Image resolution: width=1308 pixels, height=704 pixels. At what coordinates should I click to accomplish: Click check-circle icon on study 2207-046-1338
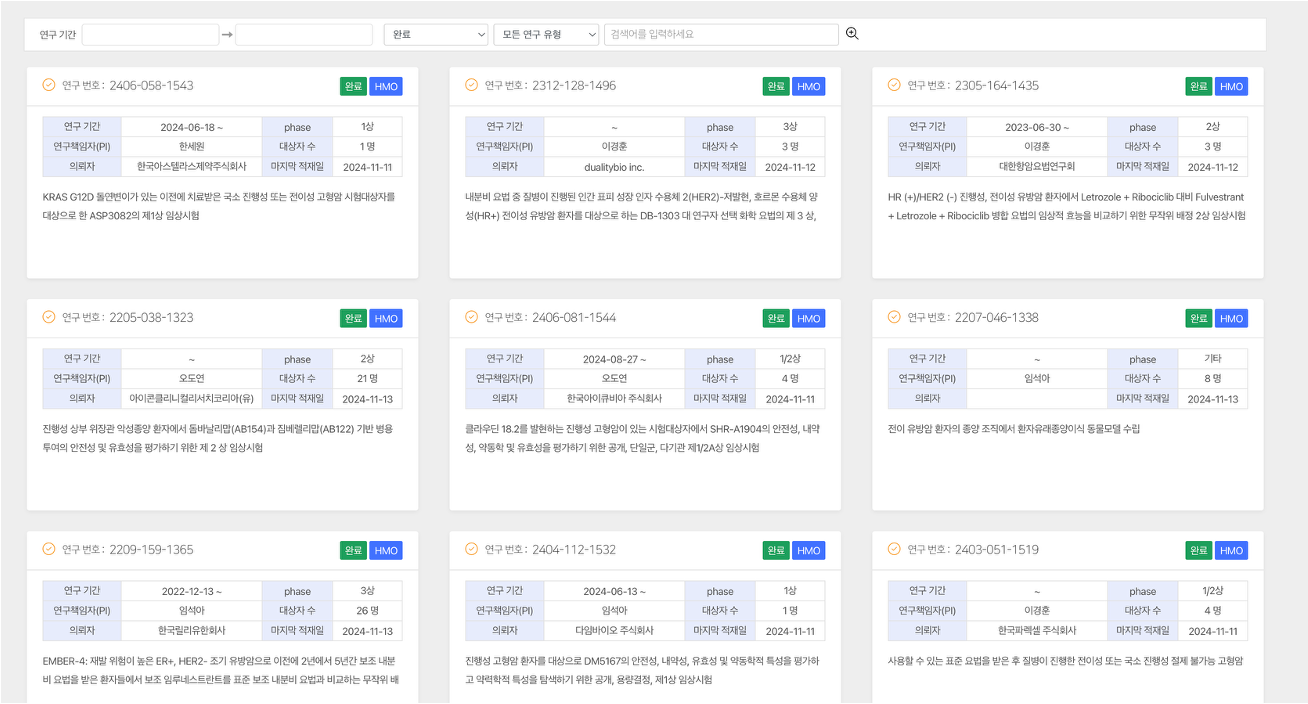tap(894, 317)
